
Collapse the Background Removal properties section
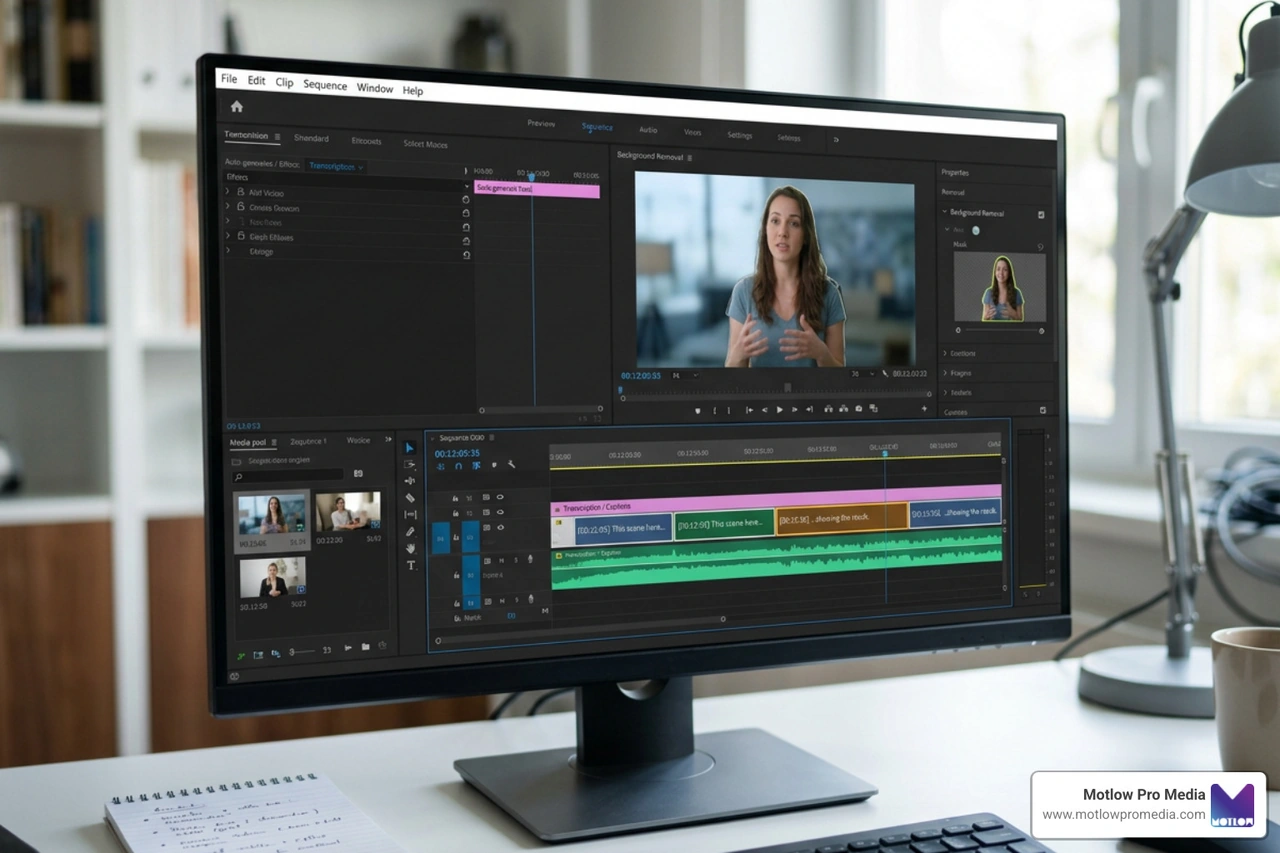click(943, 213)
